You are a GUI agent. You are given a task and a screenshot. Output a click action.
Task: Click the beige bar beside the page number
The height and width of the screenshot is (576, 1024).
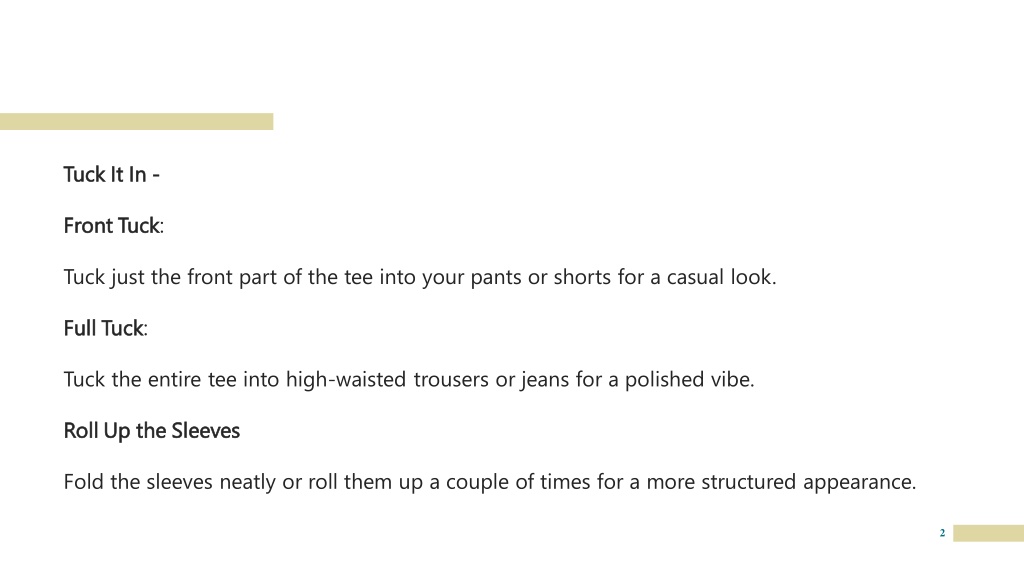pos(988,533)
